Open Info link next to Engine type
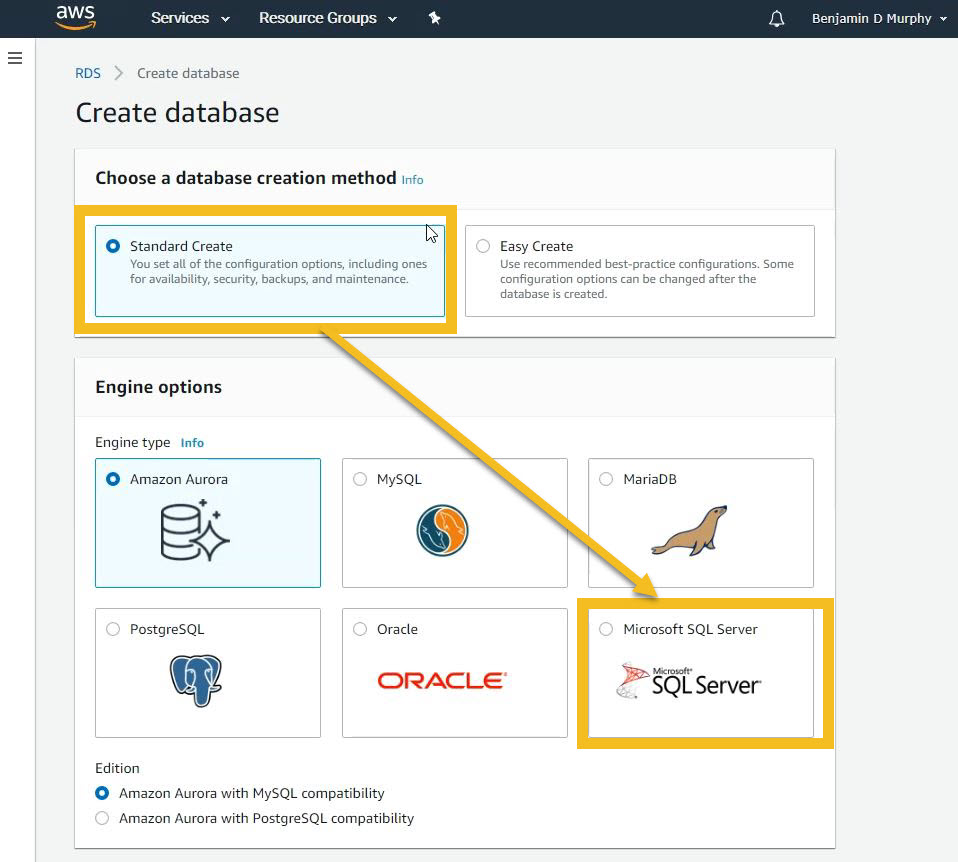 click(x=192, y=443)
